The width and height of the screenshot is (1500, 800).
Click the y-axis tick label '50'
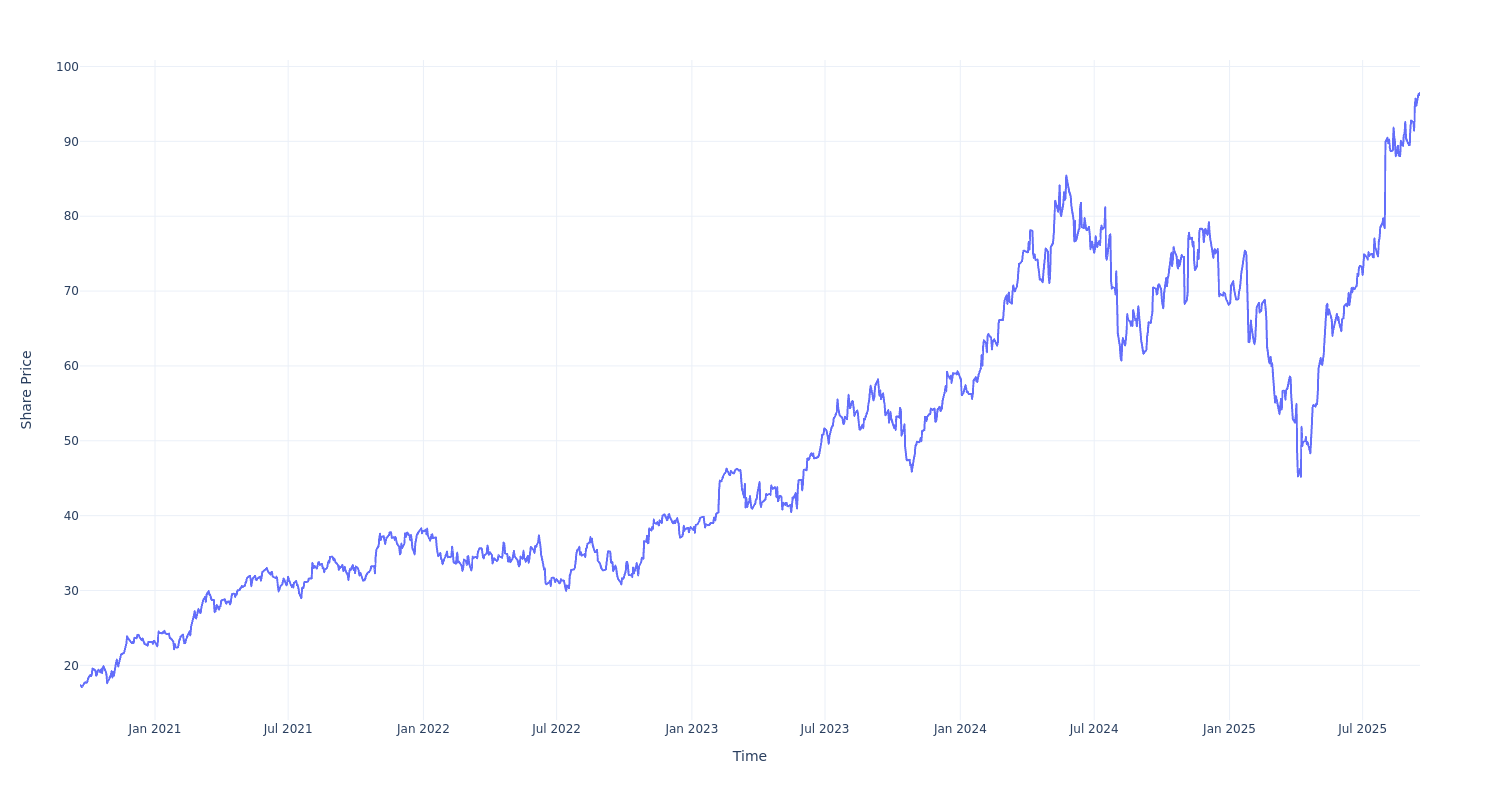[x=70, y=441]
